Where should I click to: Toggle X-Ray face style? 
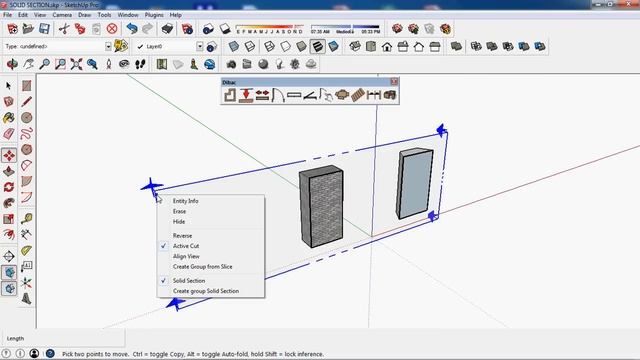coord(233,47)
